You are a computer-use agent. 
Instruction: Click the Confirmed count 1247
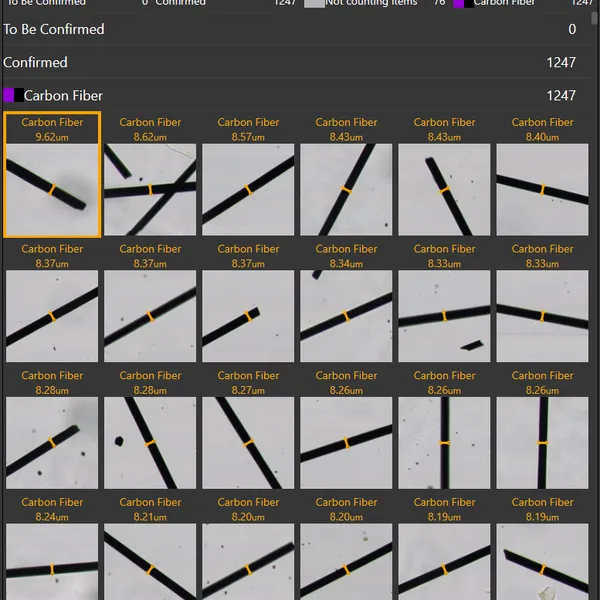(x=561, y=62)
